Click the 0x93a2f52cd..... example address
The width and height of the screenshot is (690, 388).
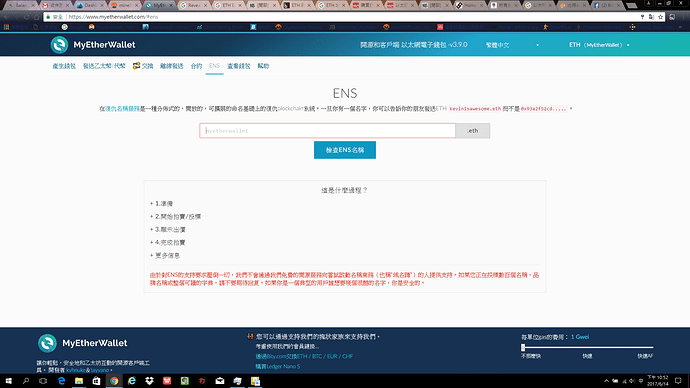click(544, 109)
